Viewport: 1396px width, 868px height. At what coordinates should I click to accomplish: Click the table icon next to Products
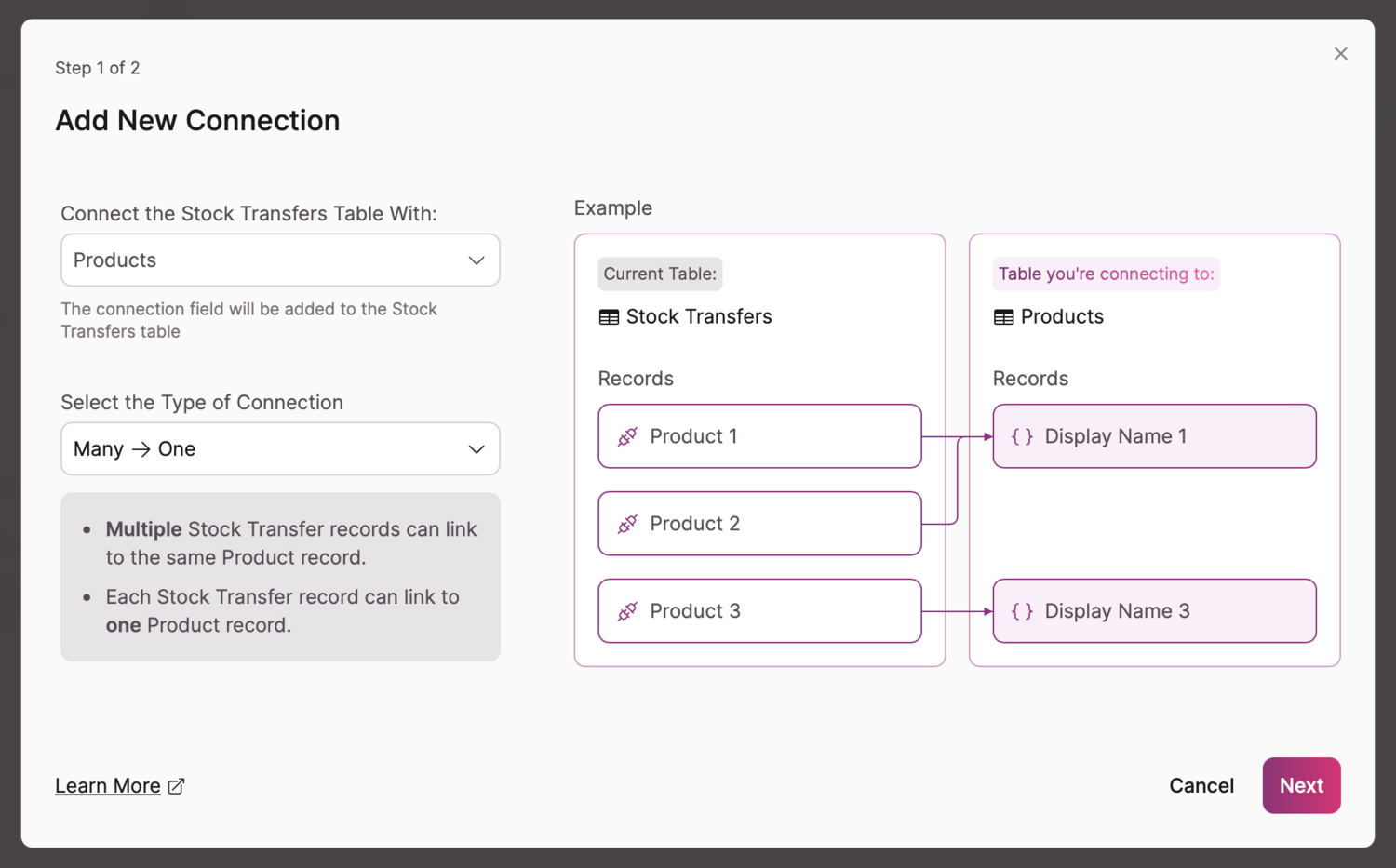pyautogui.click(x=1004, y=317)
